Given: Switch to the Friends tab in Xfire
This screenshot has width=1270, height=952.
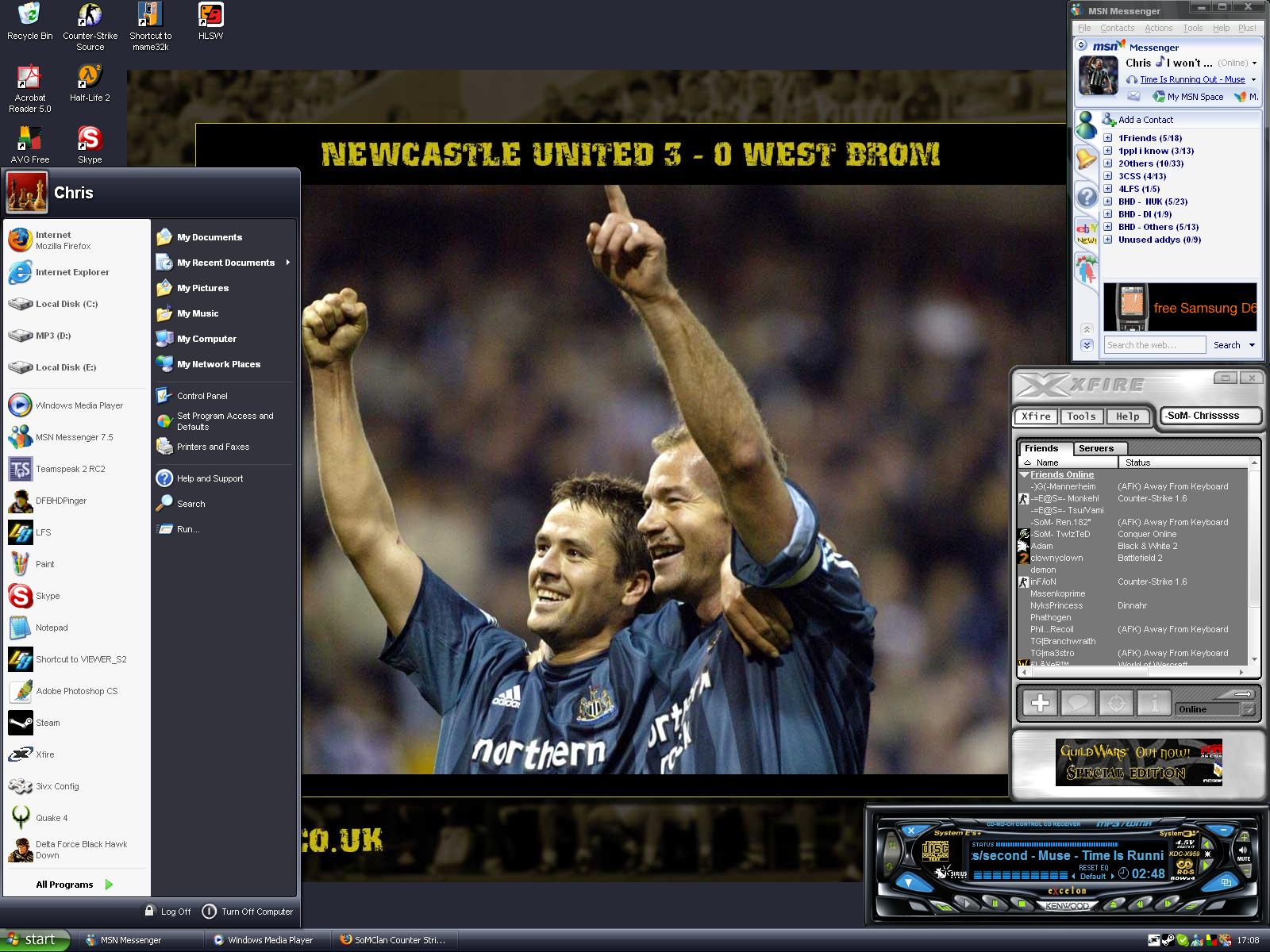Looking at the screenshot, I should point(1045,448).
